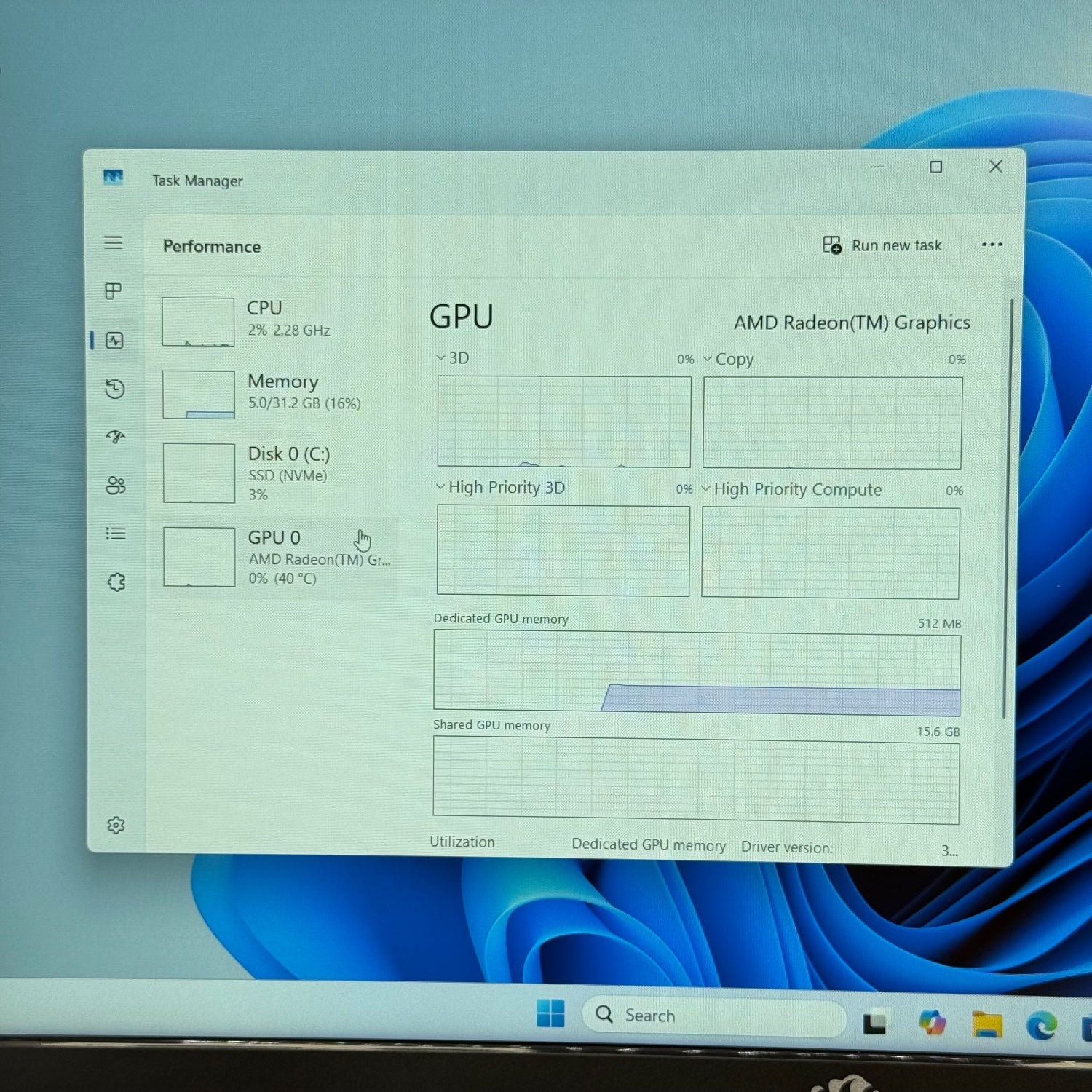The width and height of the screenshot is (1092, 1092).
Task: Go to the Processes page icon
Action: point(114,291)
